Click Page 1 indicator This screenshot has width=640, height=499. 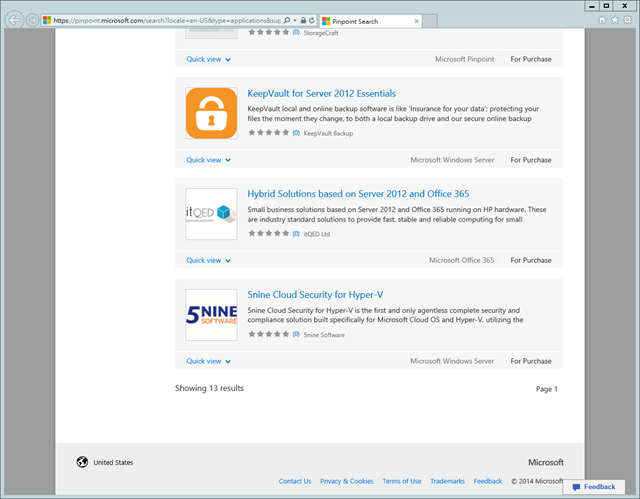(x=547, y=389)
